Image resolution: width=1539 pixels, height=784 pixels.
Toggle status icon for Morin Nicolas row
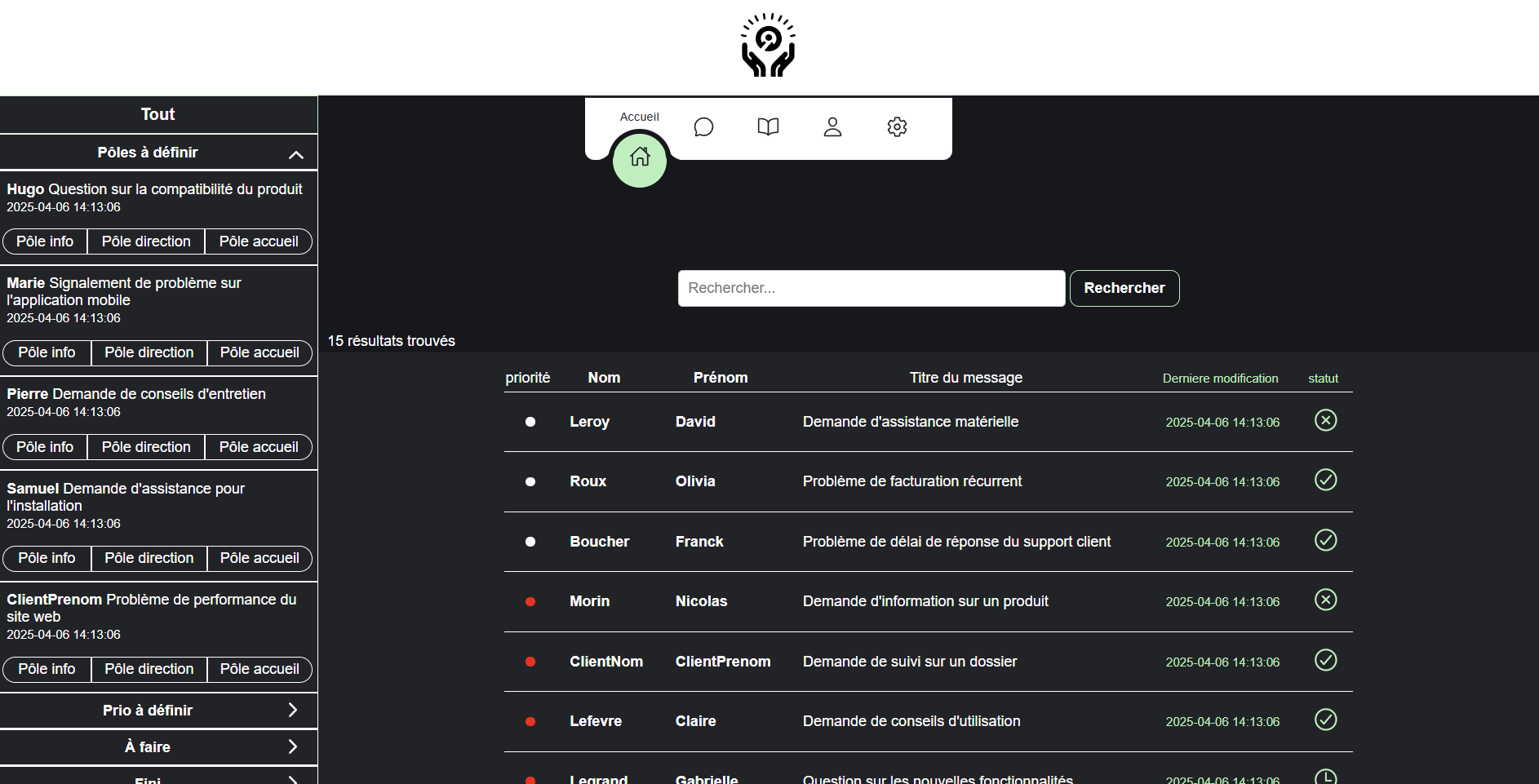click(1325, 600)
